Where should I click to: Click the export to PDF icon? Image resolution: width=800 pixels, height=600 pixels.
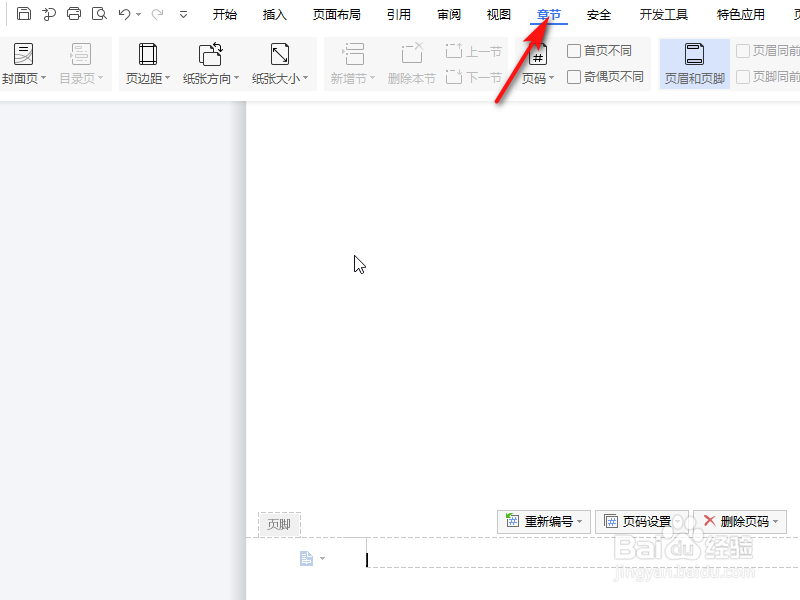click(x=49, y=14)
